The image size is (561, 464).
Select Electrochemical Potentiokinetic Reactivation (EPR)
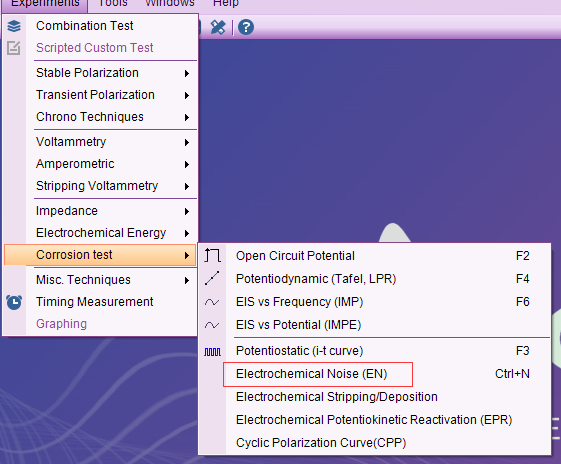[x=374, y=420]
